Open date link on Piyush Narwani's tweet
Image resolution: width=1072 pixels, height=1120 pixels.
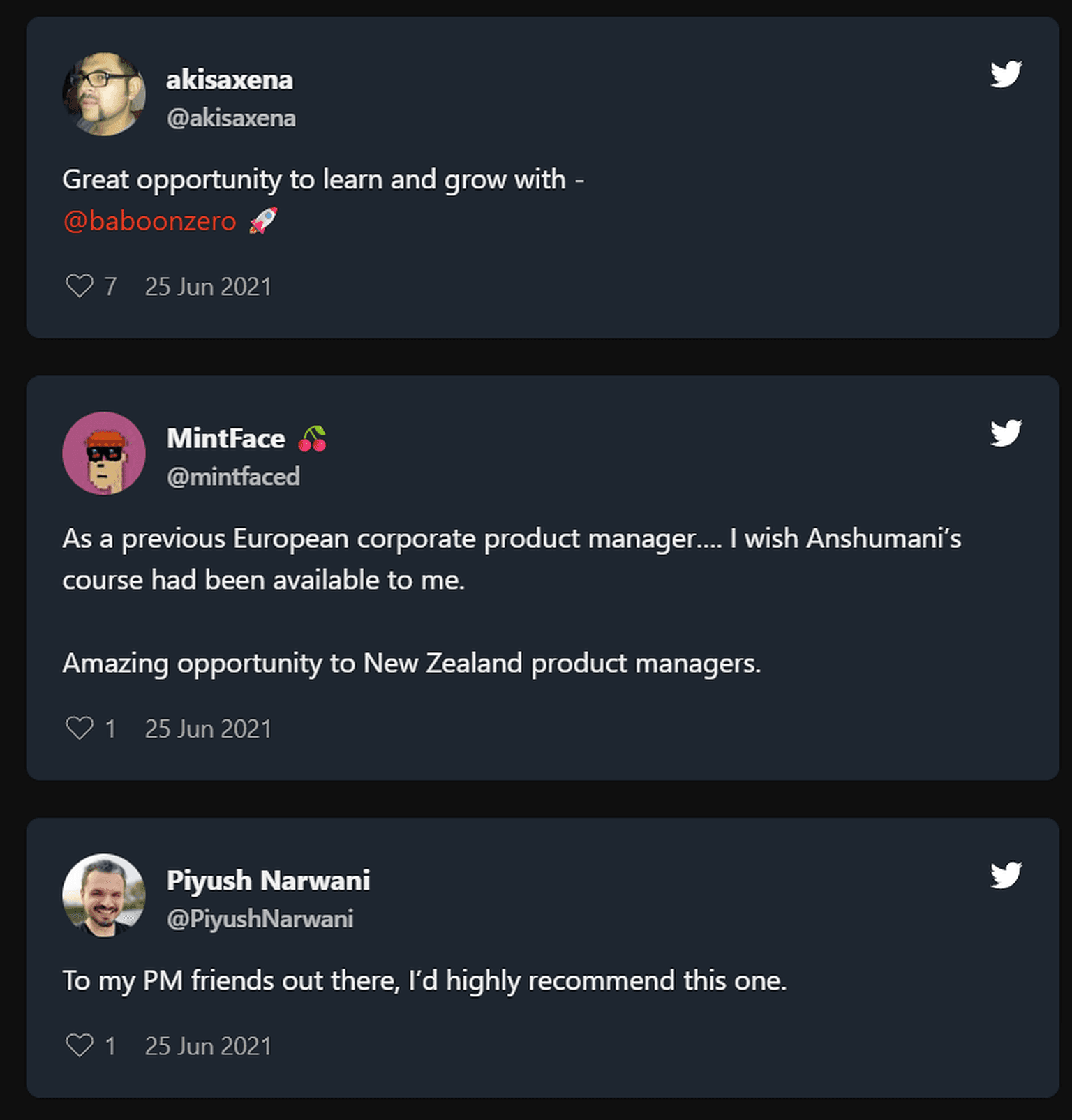(208, 1046)
